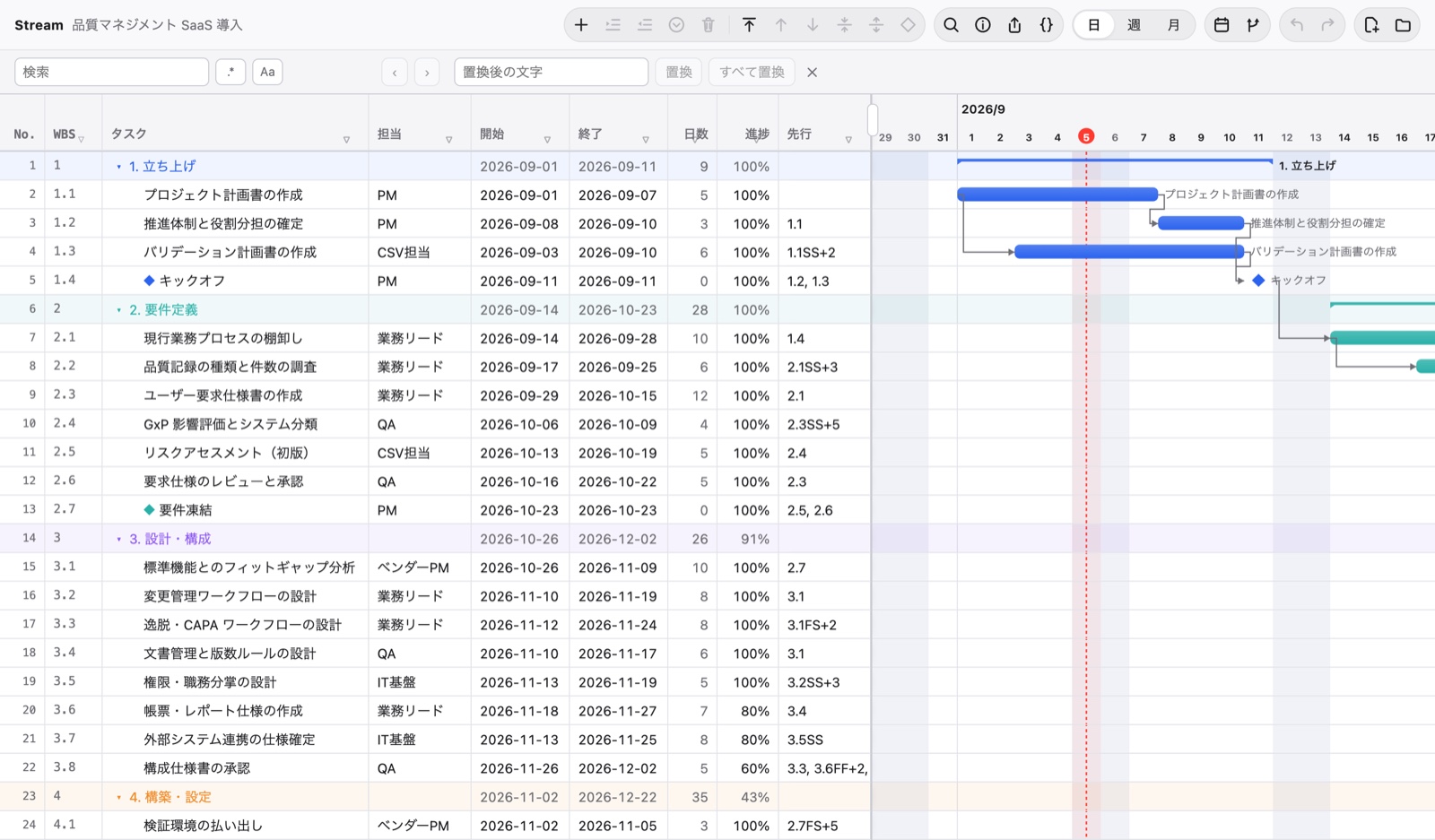Open the 終了 column filter

646,140
